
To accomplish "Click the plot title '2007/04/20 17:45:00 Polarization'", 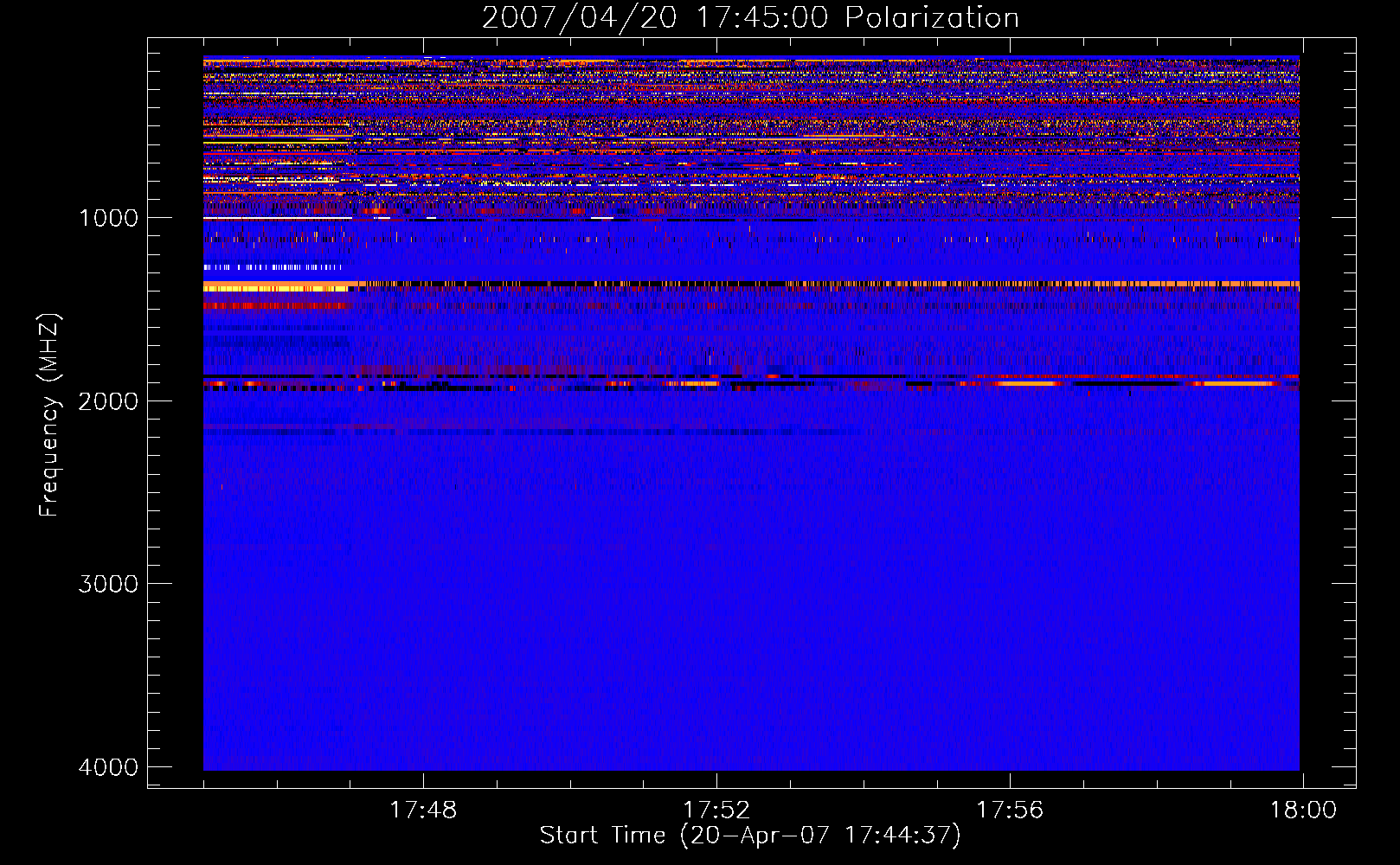I will tap(750, 18).
